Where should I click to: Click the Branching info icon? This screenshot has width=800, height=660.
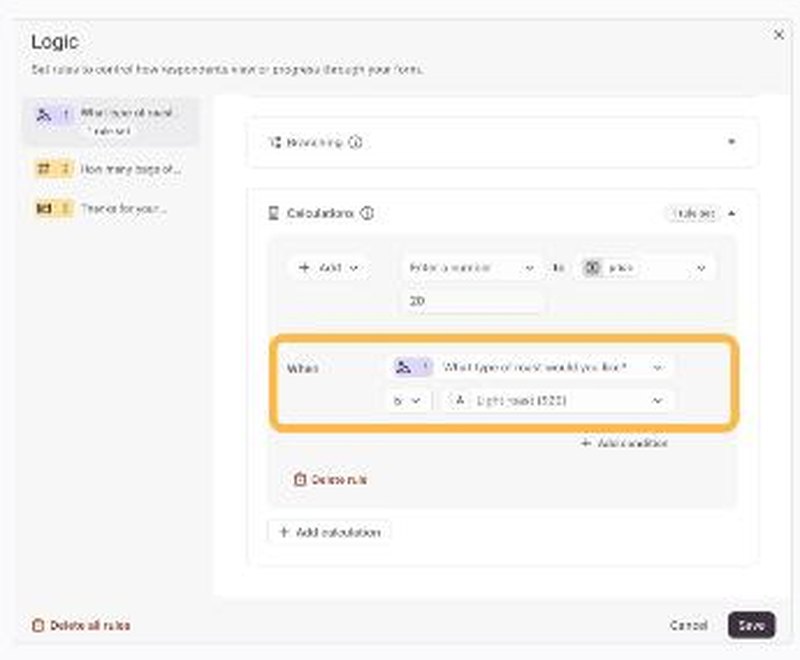355,142
